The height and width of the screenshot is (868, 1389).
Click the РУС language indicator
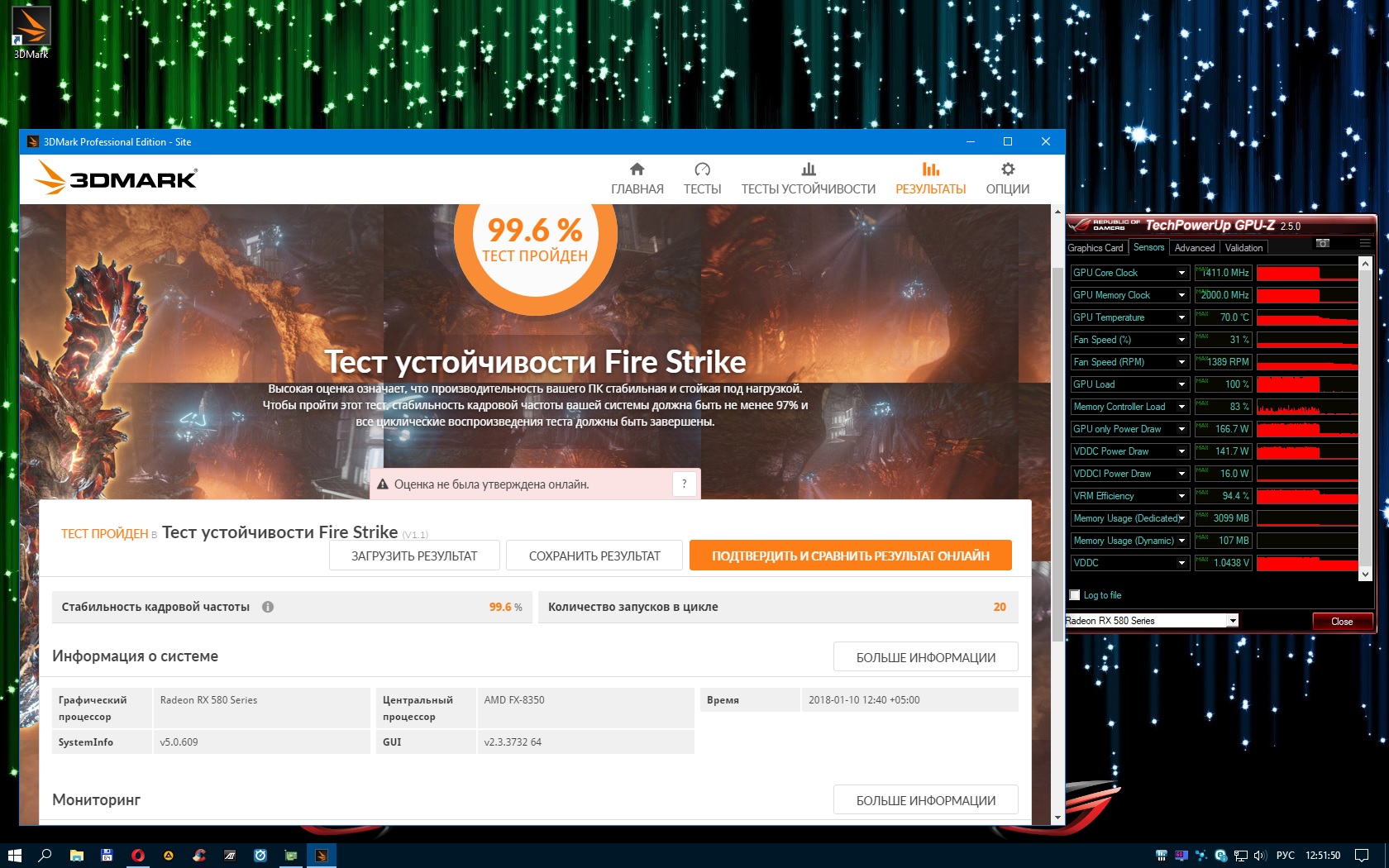pyautogui.click(x=1285, y=856)
